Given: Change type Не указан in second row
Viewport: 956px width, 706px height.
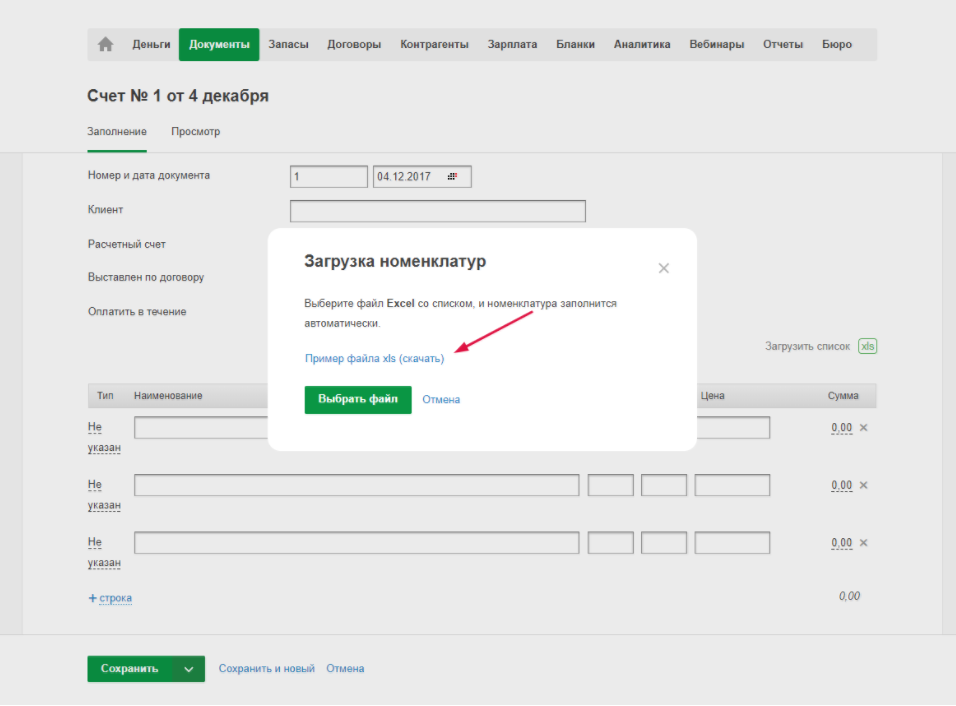Looking at the screenshot, I should (x=104, y=495).
